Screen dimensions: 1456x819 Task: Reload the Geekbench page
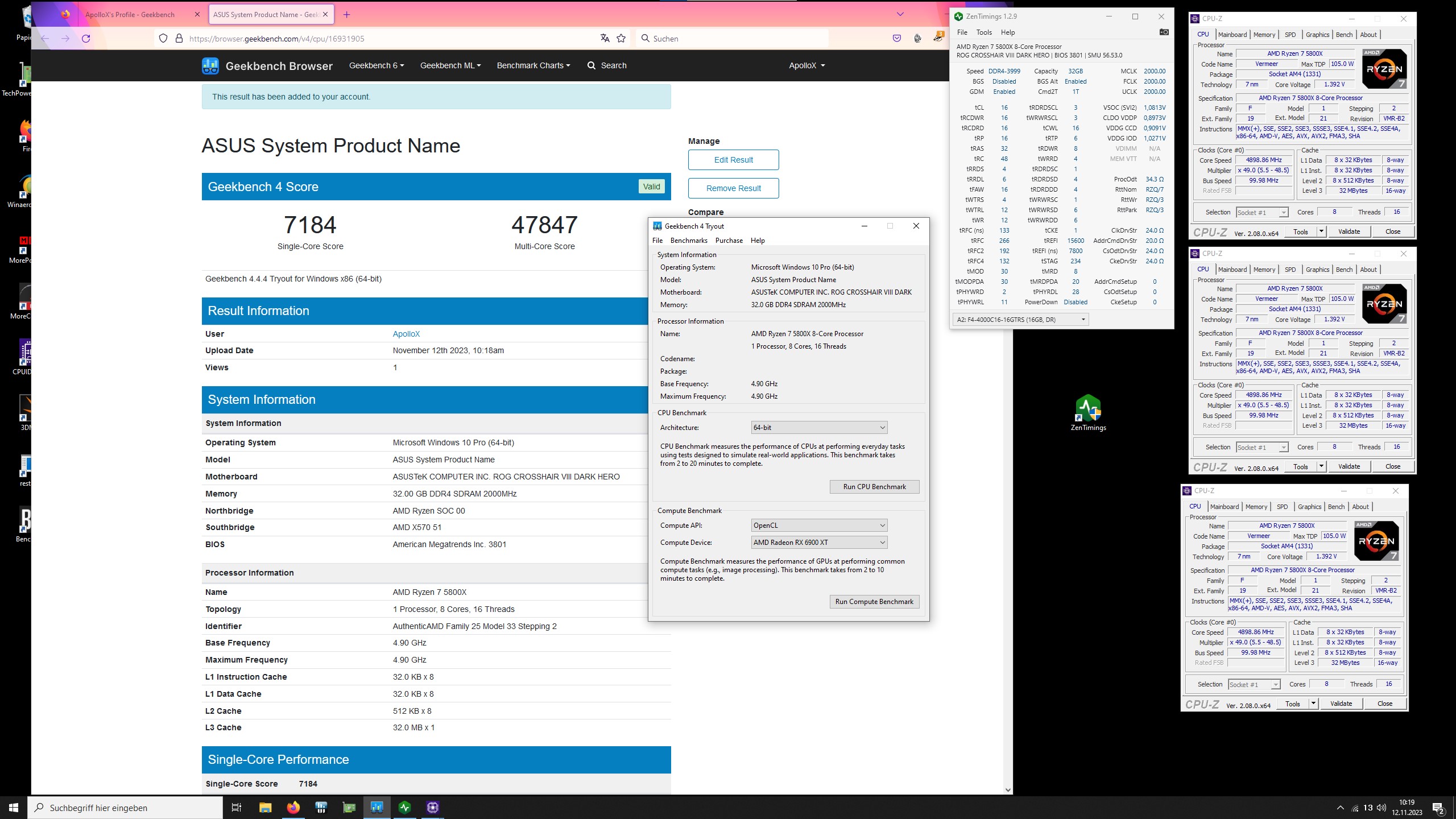click(x=86, y=38)
